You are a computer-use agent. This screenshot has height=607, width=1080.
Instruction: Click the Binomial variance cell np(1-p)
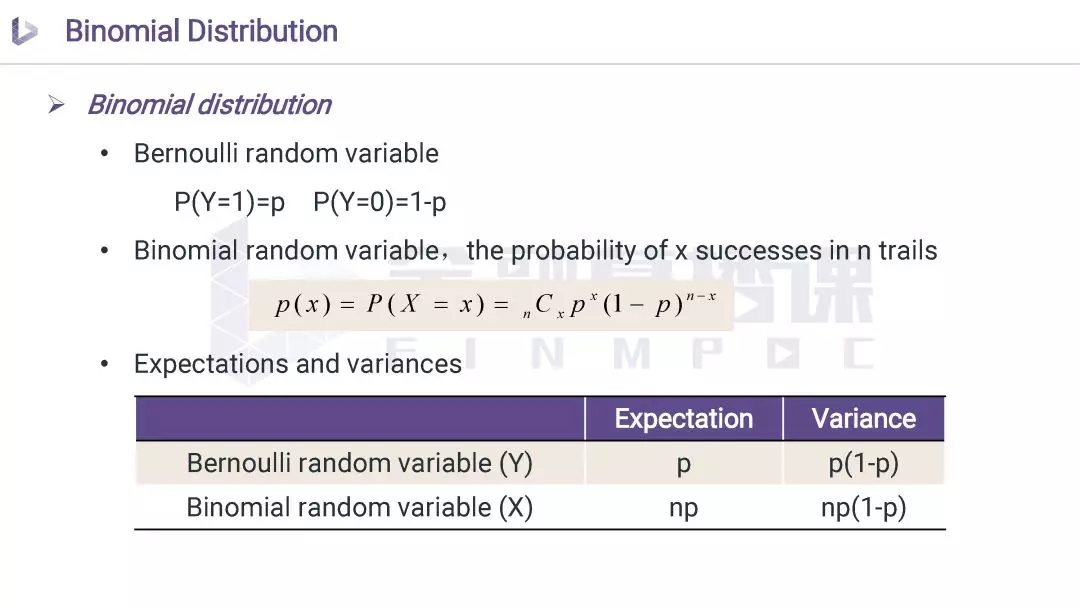pyautogui.click(x=863, y=508)
